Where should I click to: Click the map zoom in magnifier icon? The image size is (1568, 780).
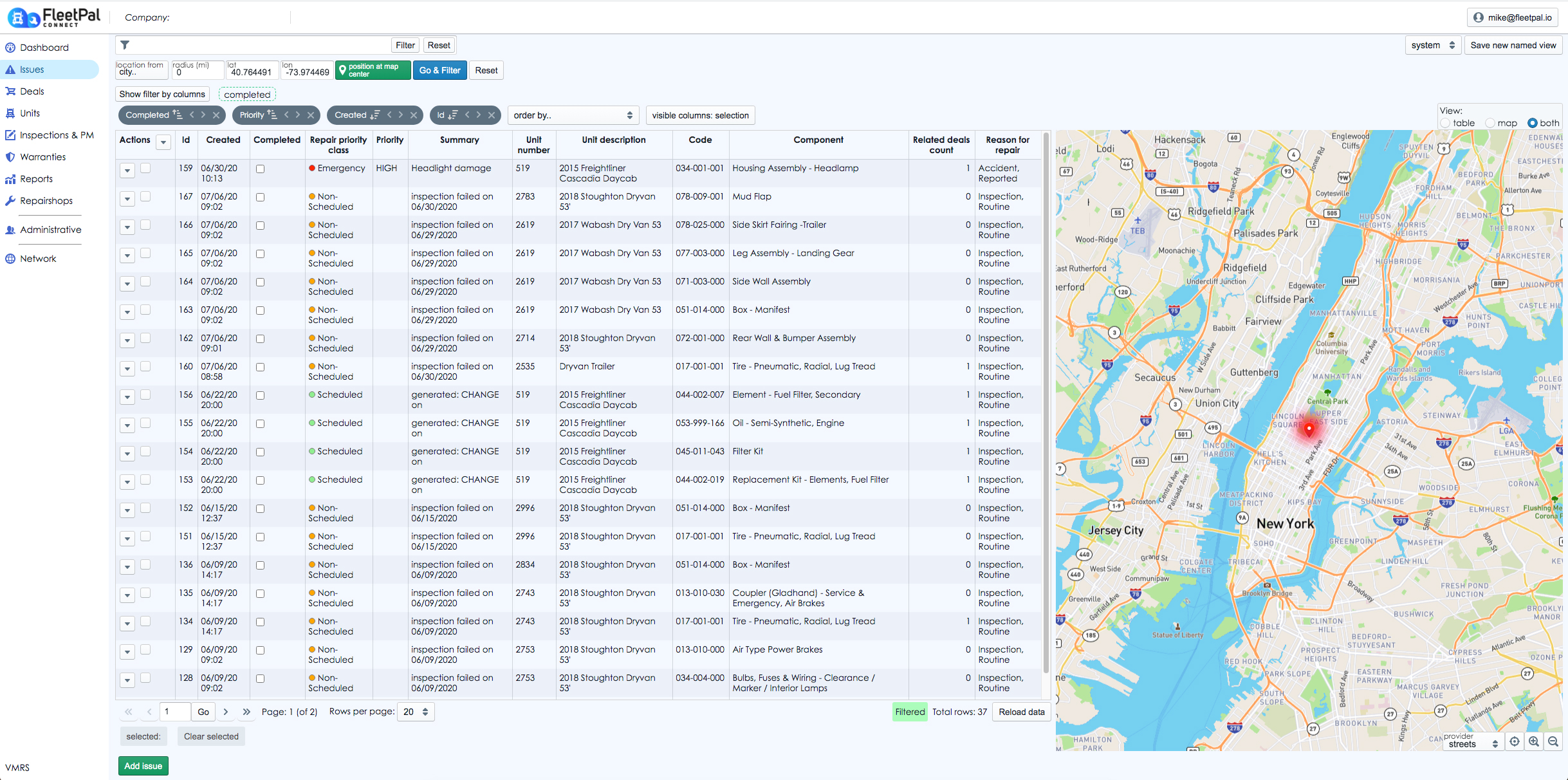(x=1534, y=742)
